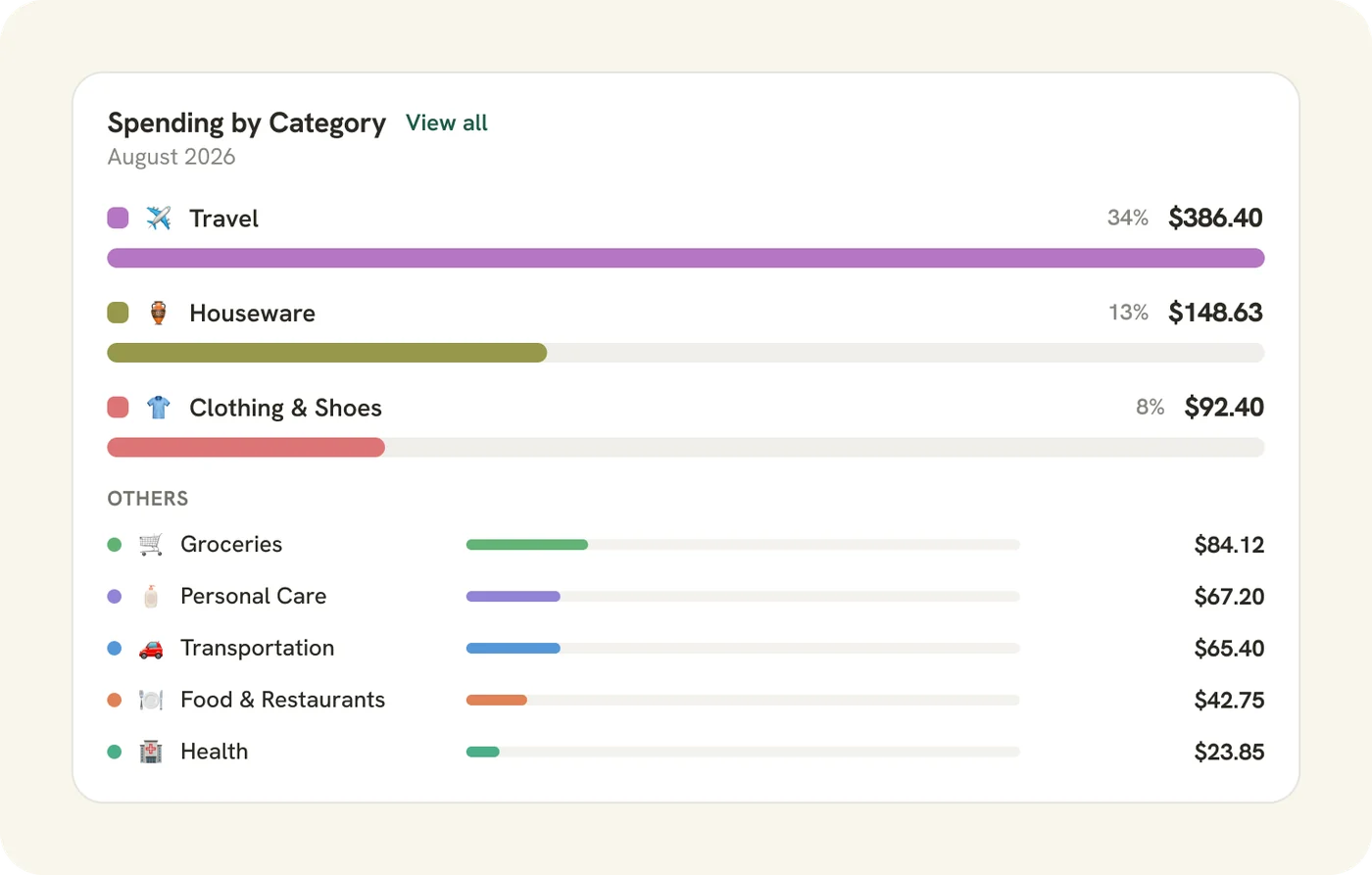Click the $92.40 Clothing amount
1372x875 pixels.
(x=1224, y=407)
